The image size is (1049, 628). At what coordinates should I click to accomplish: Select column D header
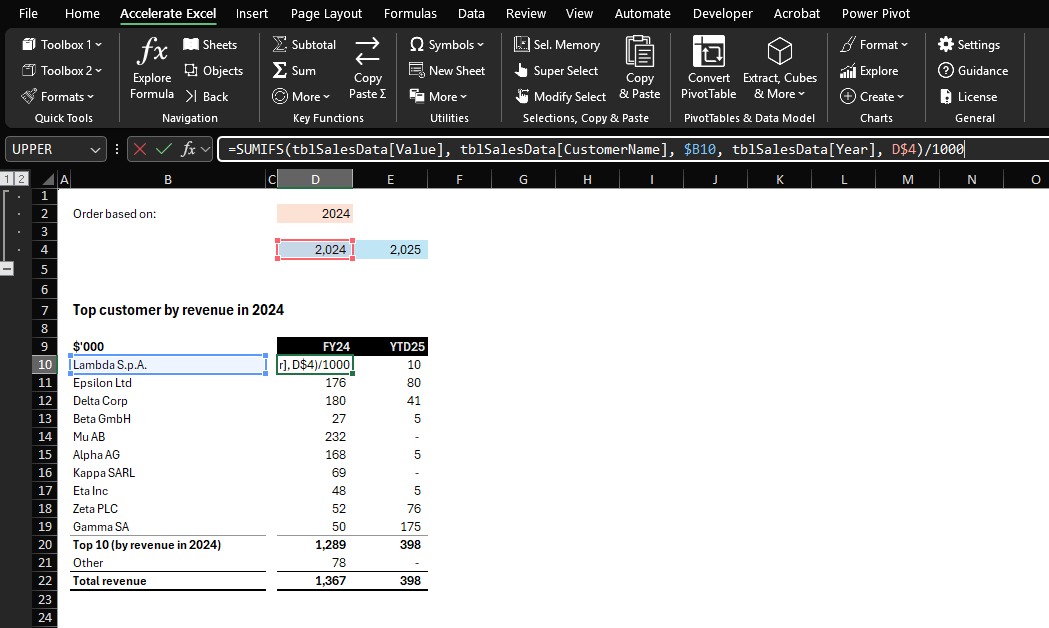315,179
